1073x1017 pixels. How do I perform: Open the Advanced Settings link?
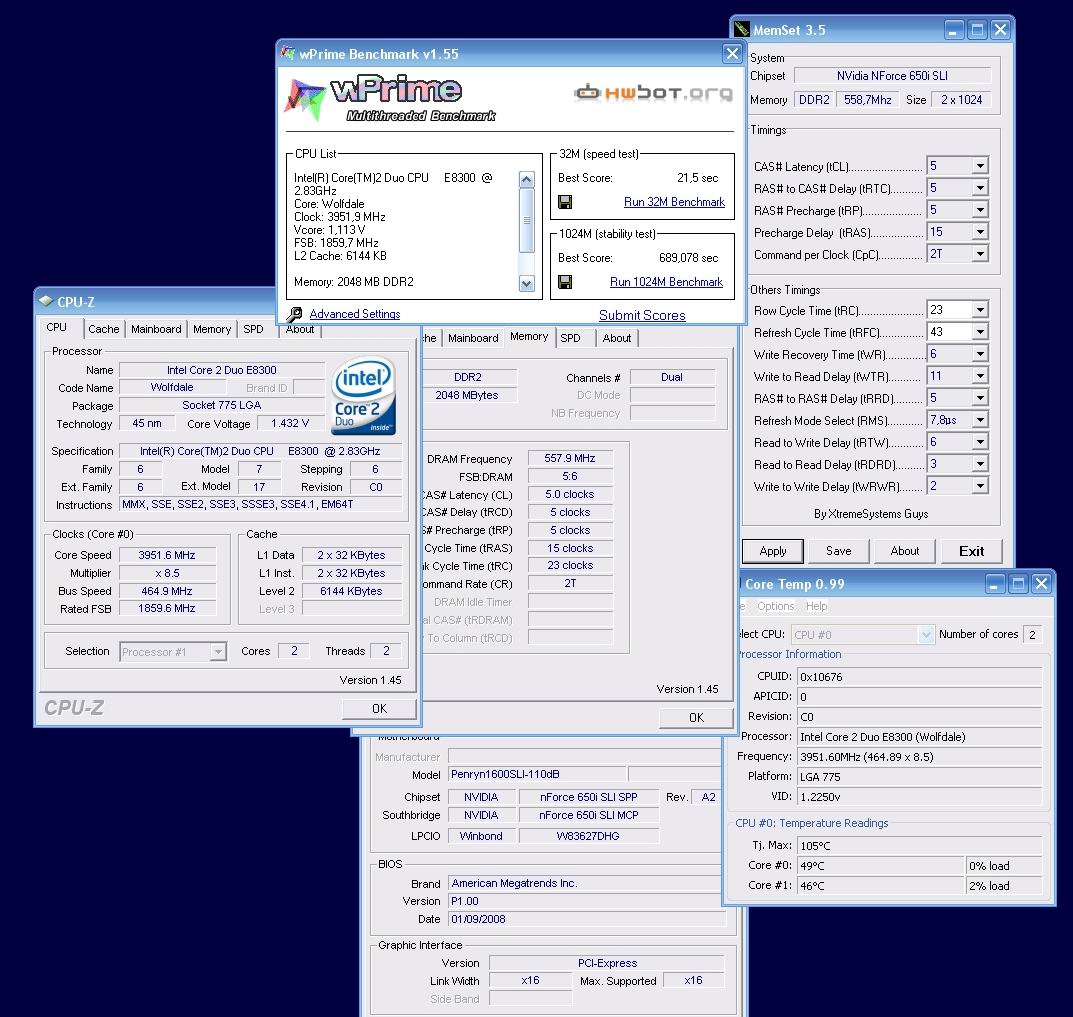(x=354, y=314)
